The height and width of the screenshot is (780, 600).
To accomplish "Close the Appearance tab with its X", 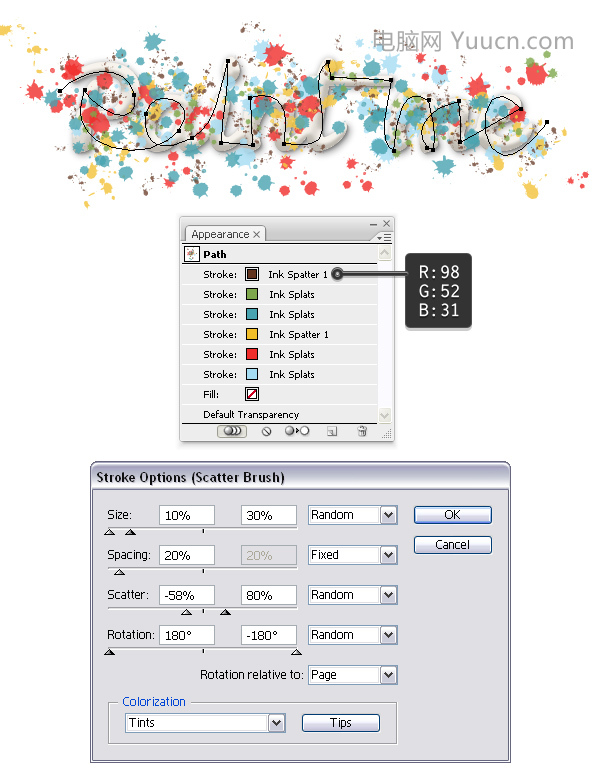I will (256, 234).
